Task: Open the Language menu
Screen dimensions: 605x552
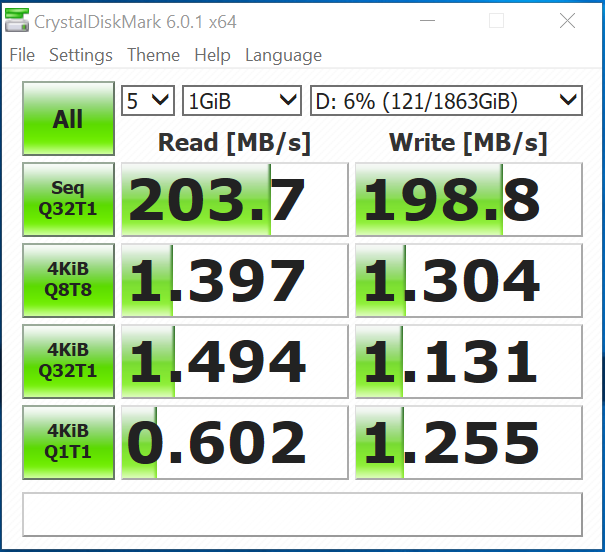Action: pyautogui.click(x=284, y=55)
